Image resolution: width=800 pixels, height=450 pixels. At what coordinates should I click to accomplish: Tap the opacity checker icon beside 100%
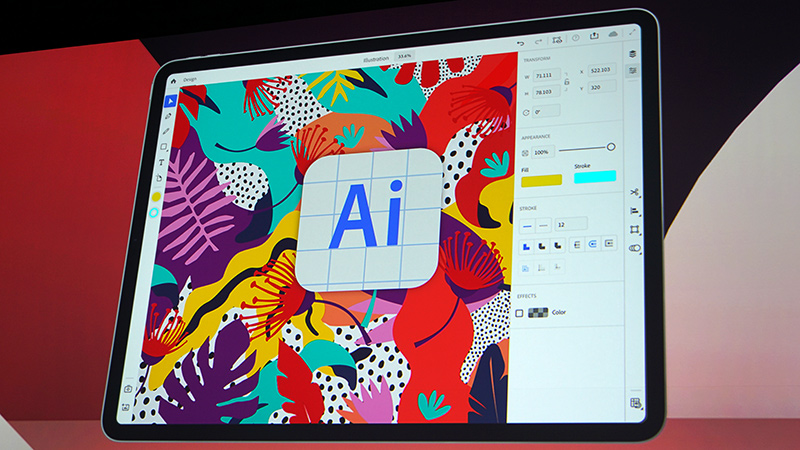pyautogui.click(x=524, y=153)
